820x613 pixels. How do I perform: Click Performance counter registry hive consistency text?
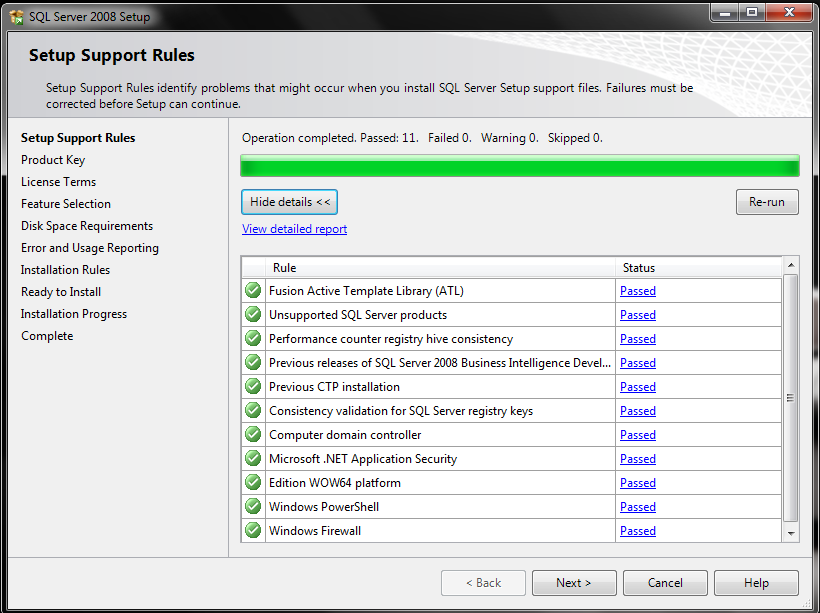[391, 339]
